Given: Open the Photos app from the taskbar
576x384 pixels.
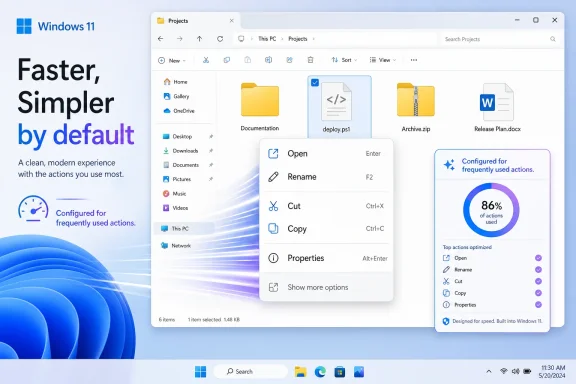Looking at the screenshot, I should pos(359,372).
